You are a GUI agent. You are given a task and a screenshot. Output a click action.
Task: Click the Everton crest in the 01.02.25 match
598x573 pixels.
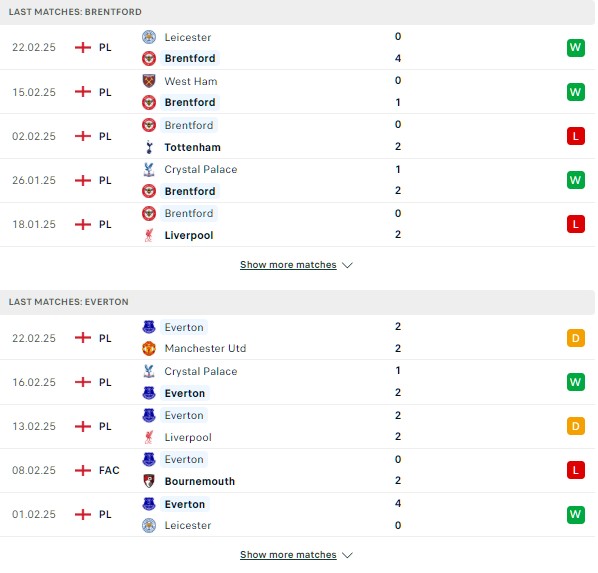(149, 504)
